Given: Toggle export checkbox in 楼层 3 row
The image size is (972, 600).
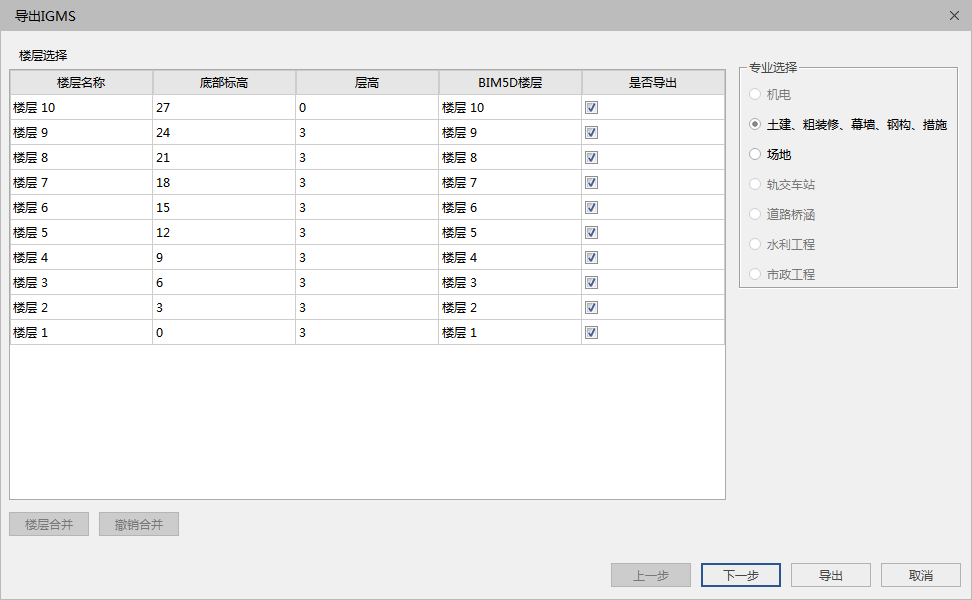Looking at the screenshot, I should pos(591,283).
